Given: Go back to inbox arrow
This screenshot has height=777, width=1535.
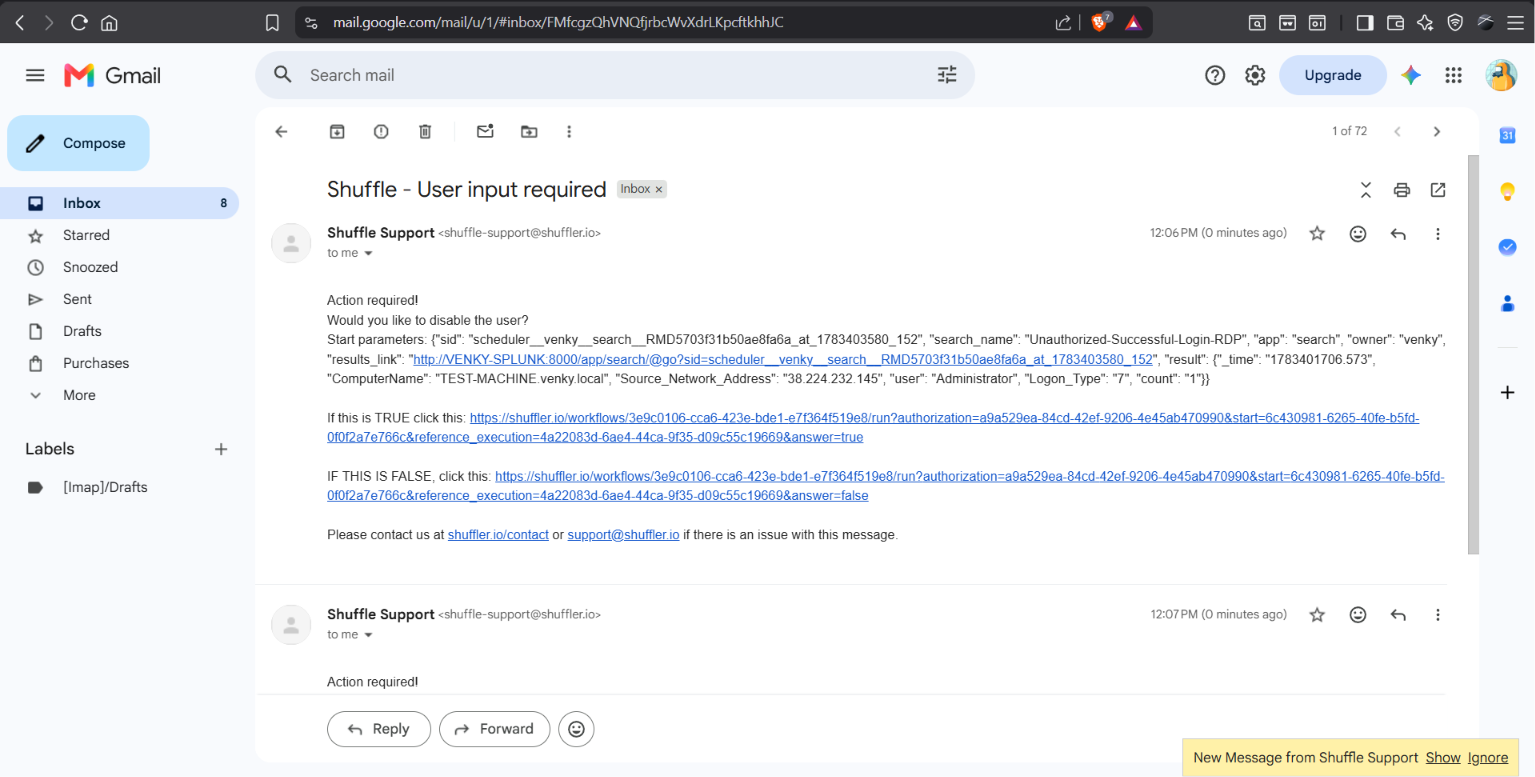Looking at the screenshot, I should pyautogui.click(x=281, y=131).
